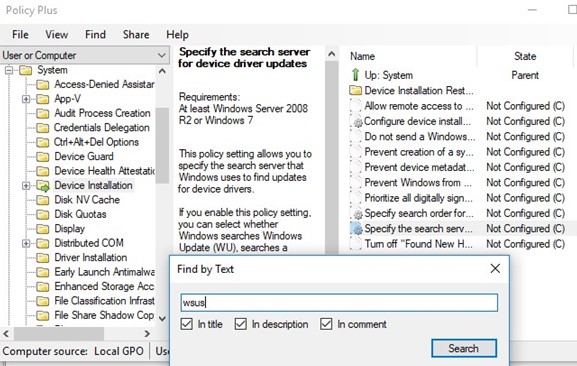577x366 pixels.
Task: Click the policy icon for Allow remote access
Action: pyautogui.click(x=355, y=106)
